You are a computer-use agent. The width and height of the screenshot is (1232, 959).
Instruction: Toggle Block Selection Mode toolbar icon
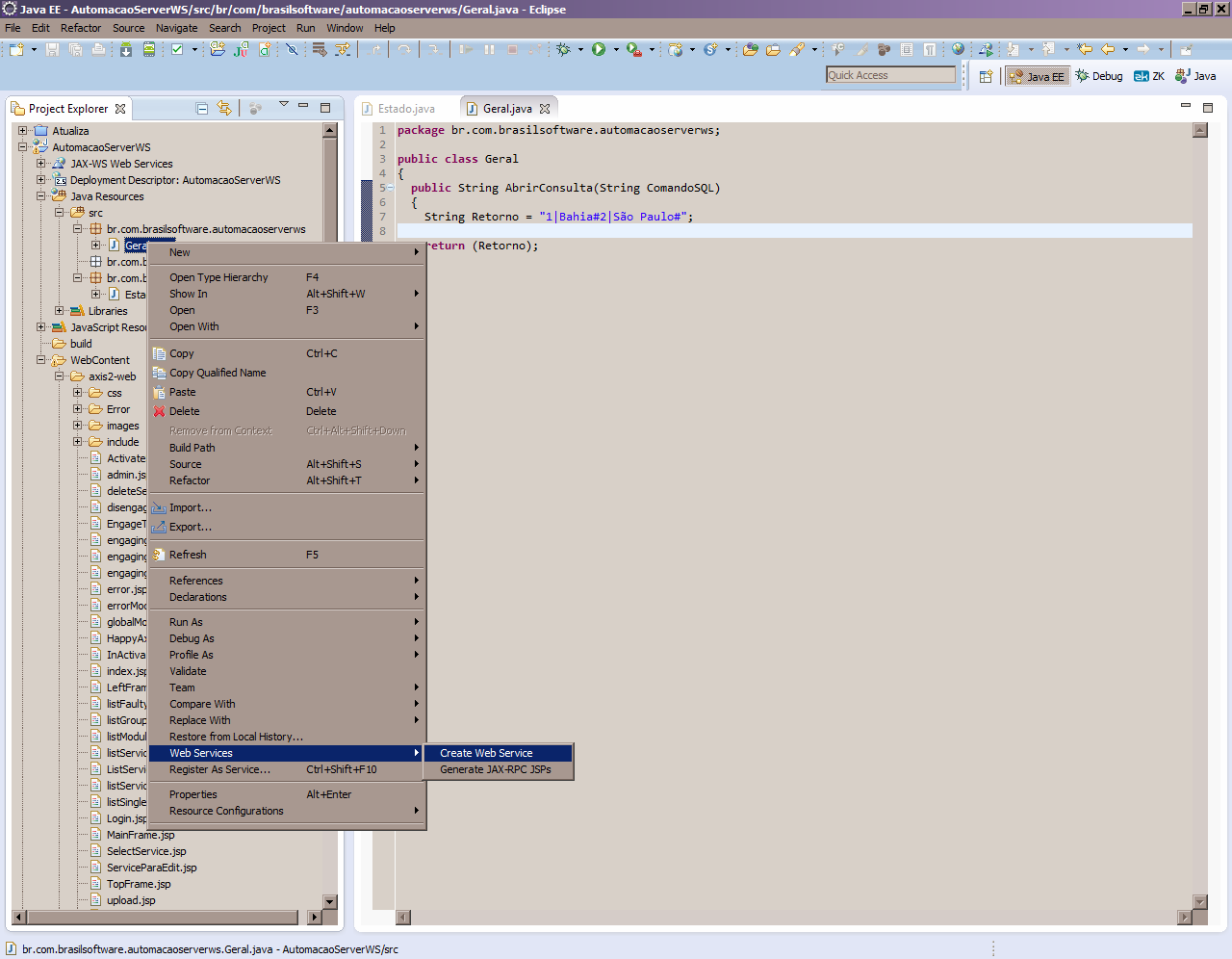907,49
